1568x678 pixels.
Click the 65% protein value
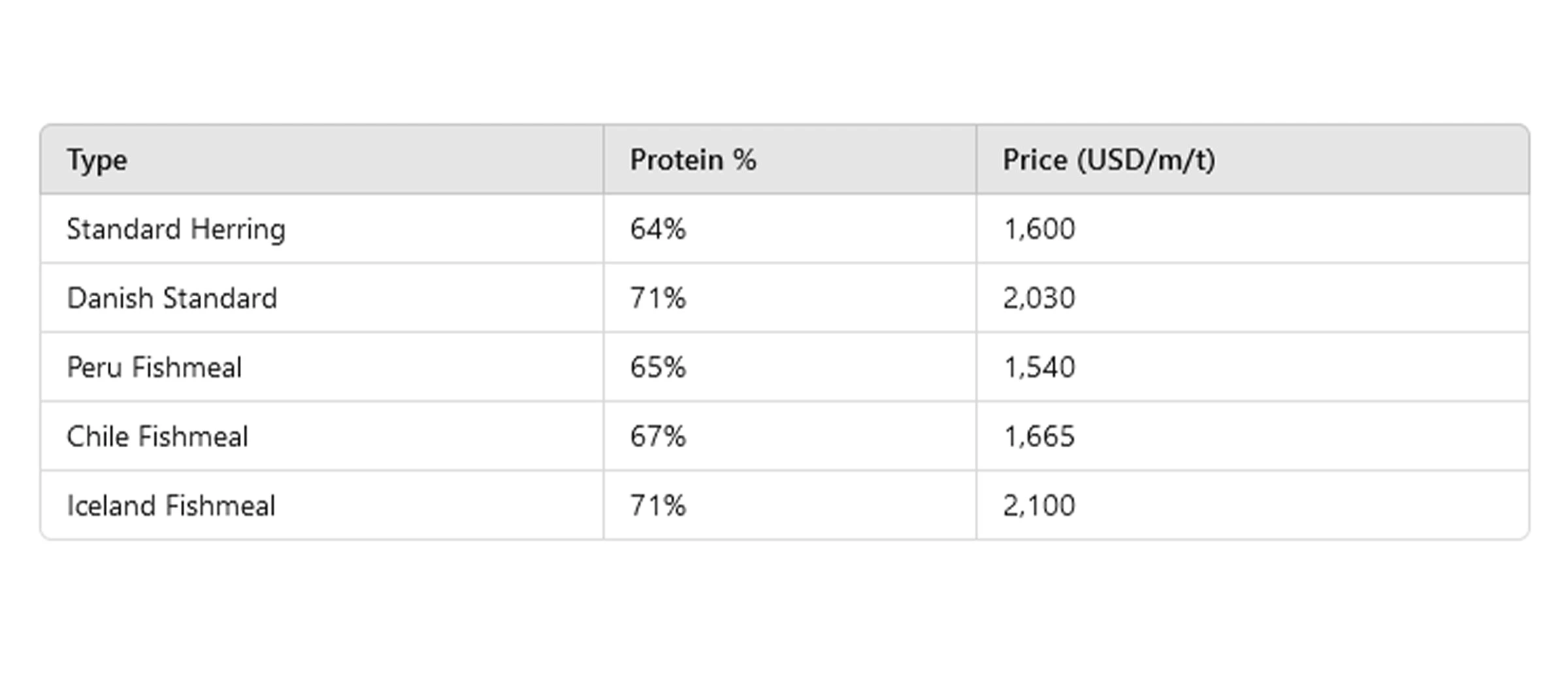(657, 367)
